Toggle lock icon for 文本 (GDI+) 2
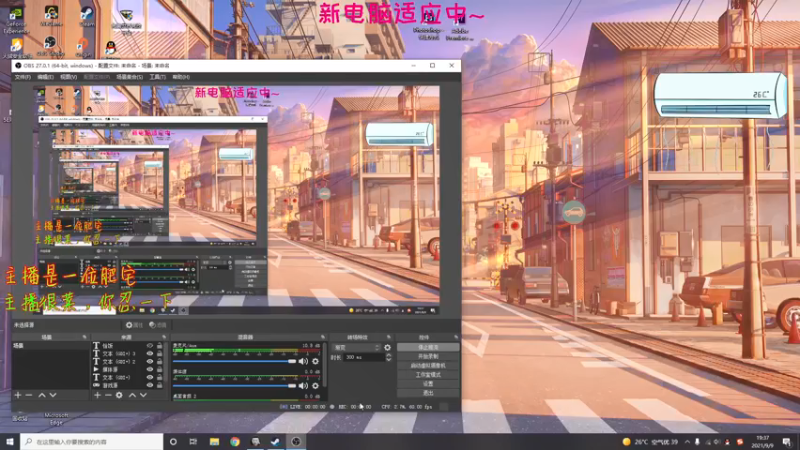Viewport: 800px width, 450px height. coord(160,361)
